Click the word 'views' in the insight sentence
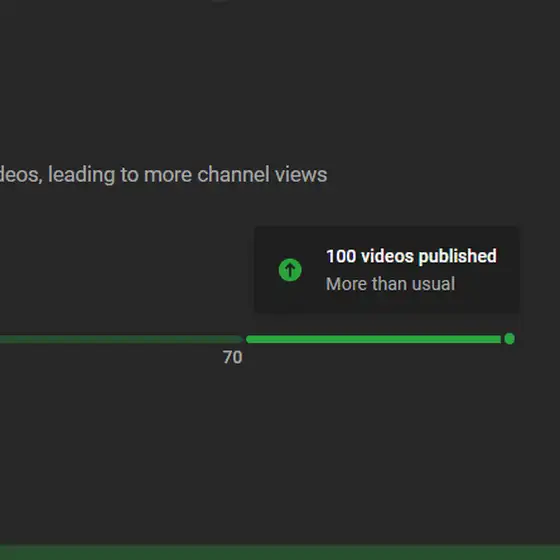 tap(301, 175)
